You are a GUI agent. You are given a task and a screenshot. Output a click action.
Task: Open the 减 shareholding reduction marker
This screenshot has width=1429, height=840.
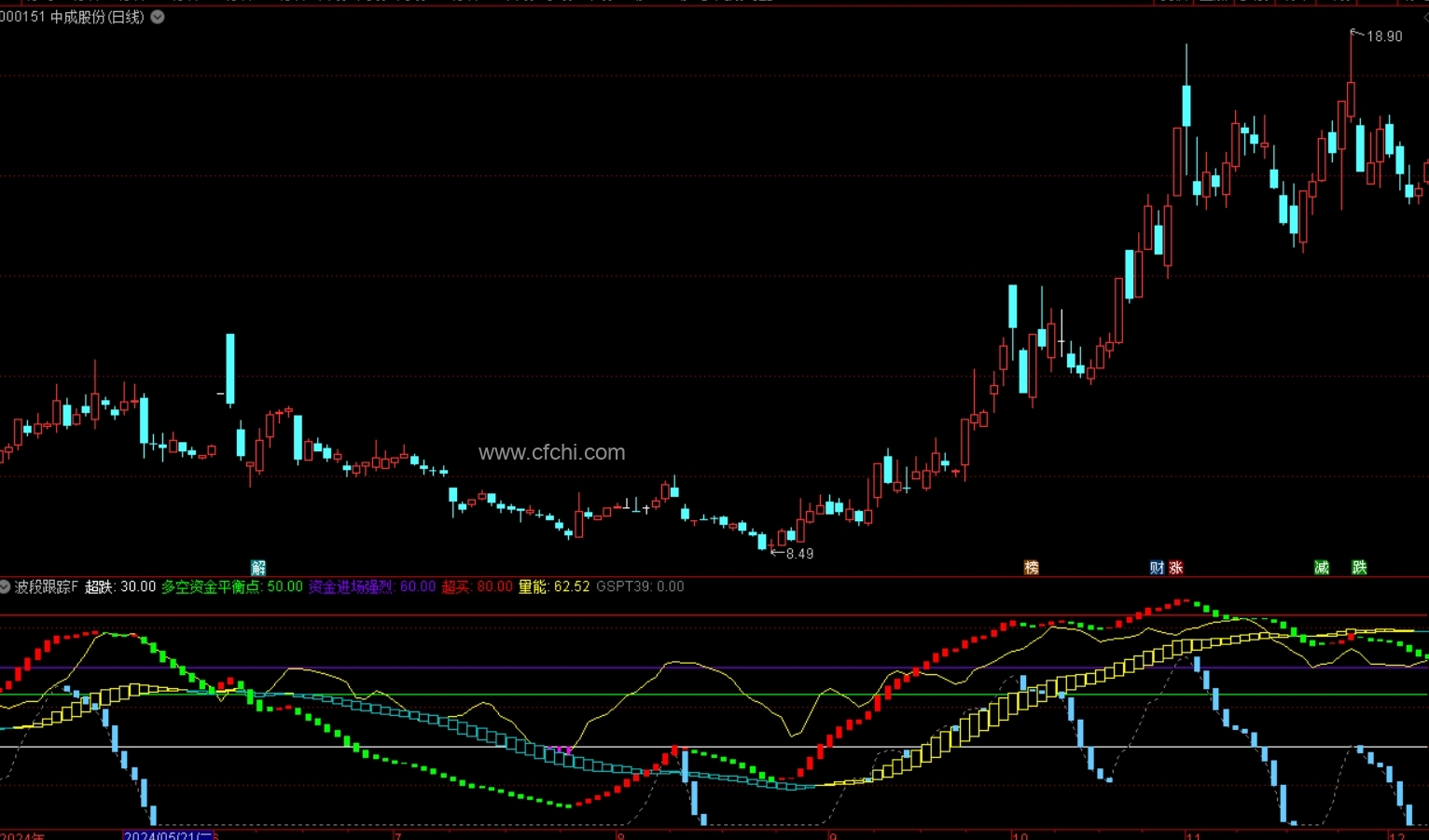click(x=1322, y=568)
